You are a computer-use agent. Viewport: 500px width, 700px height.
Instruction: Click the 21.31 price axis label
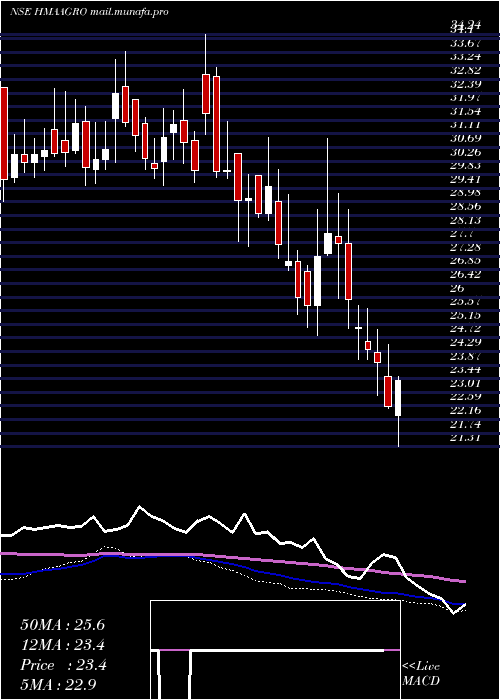click(465, 438)
